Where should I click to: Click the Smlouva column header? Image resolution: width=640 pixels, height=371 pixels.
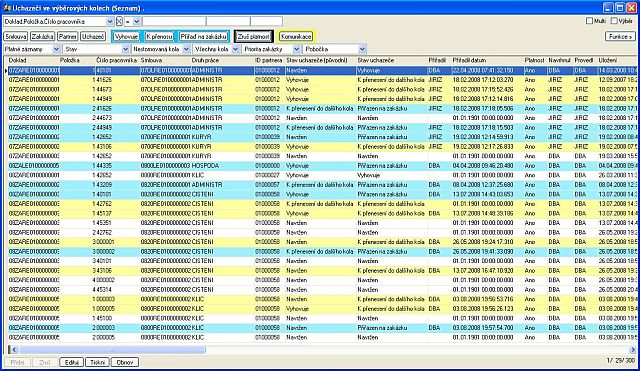[165, 60]
